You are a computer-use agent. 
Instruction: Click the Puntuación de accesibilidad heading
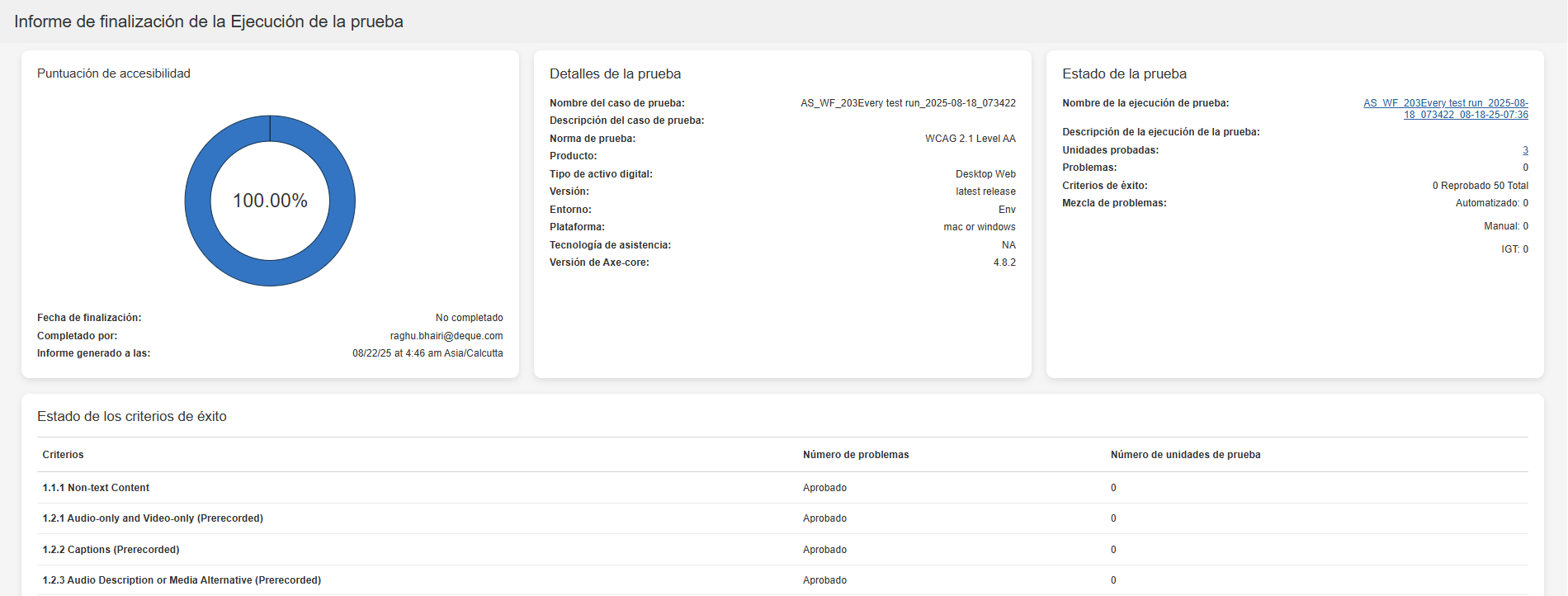[114, 73]
